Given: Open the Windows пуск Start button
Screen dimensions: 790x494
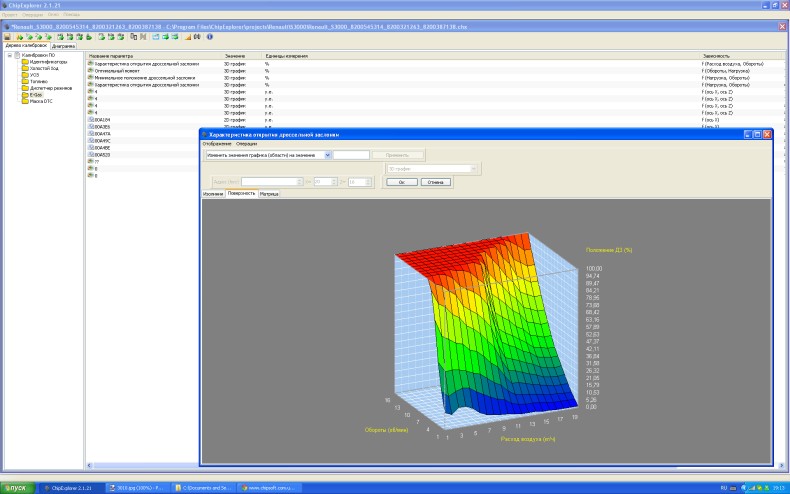Looking at the screenshot, I should (18, 487).
